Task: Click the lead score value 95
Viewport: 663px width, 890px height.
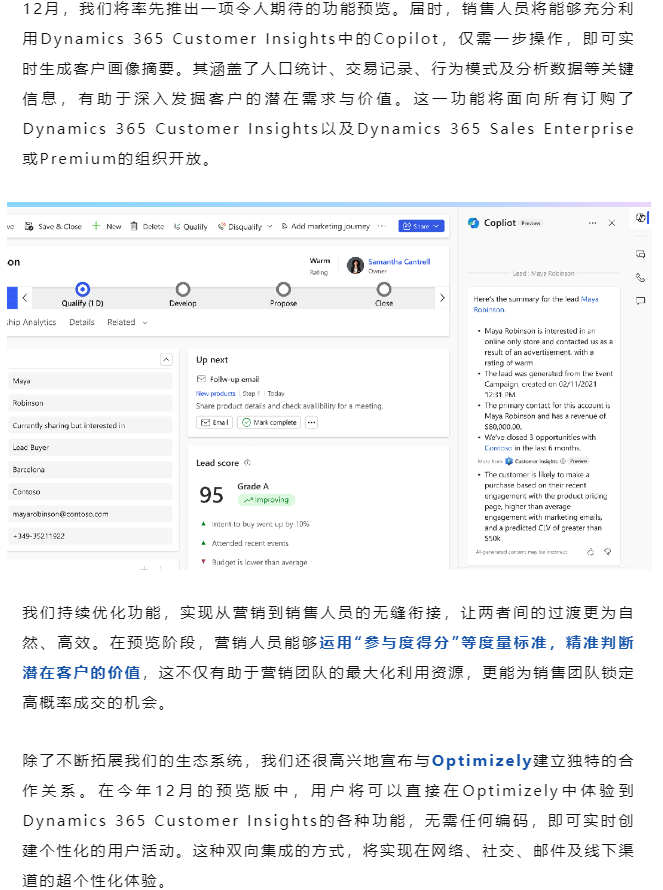Action: pyautogui.click(x=211, y=495)
